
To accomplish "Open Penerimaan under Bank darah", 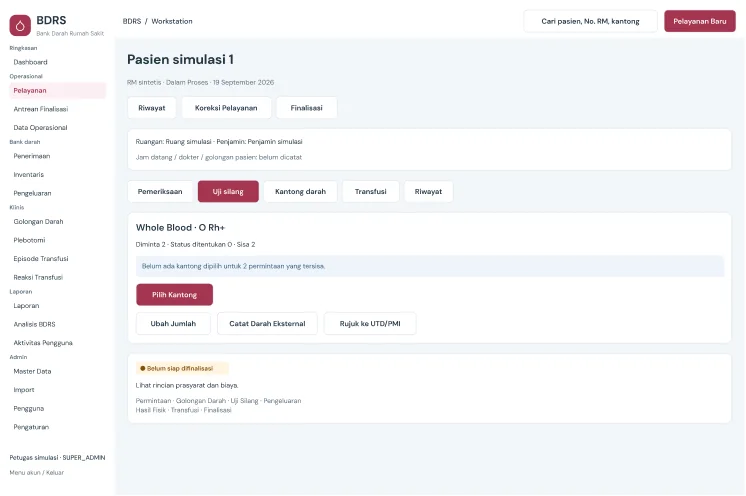I will point(32,156).
